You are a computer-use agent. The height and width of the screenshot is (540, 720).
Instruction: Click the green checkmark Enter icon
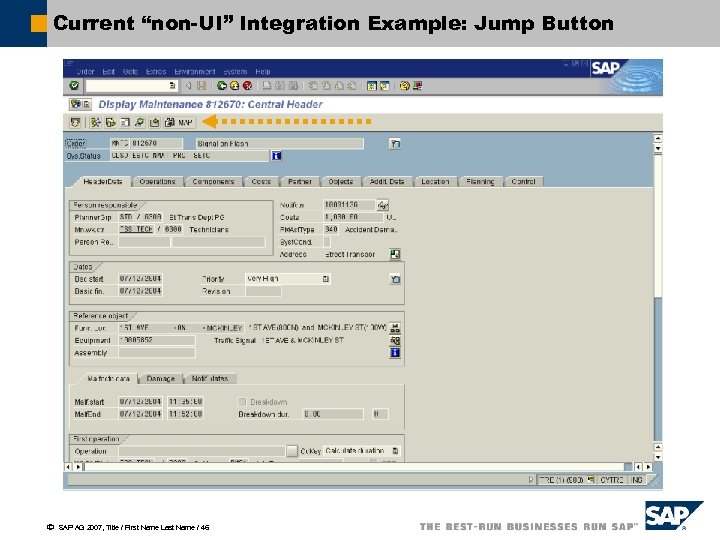tap(74, 85)
